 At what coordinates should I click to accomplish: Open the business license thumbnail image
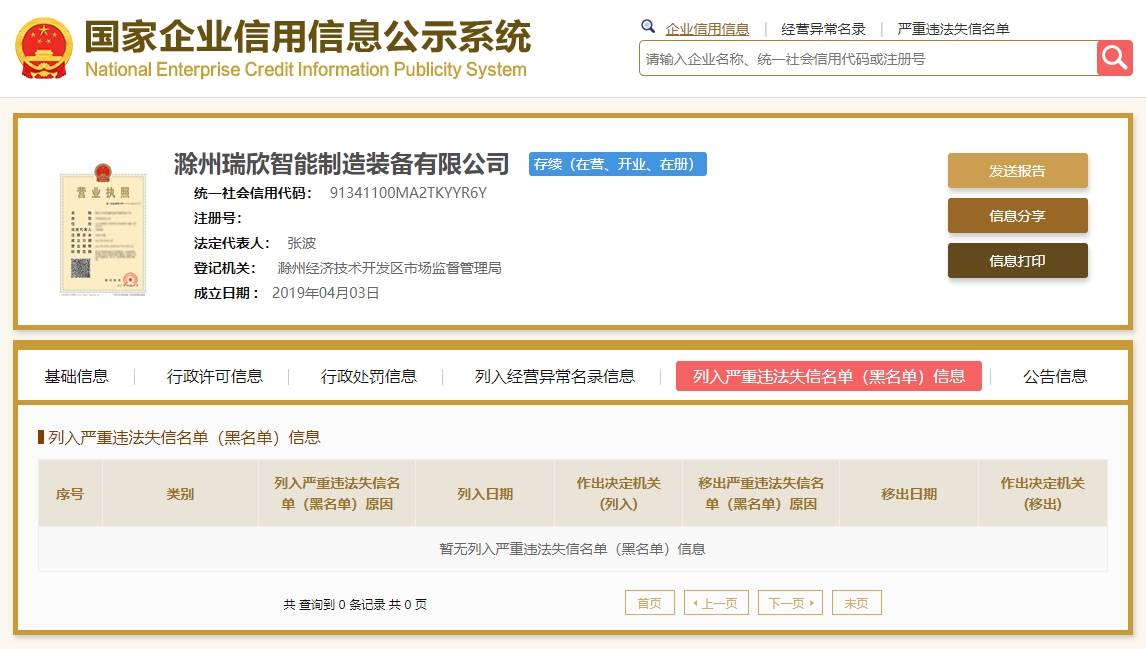(103, 229)
